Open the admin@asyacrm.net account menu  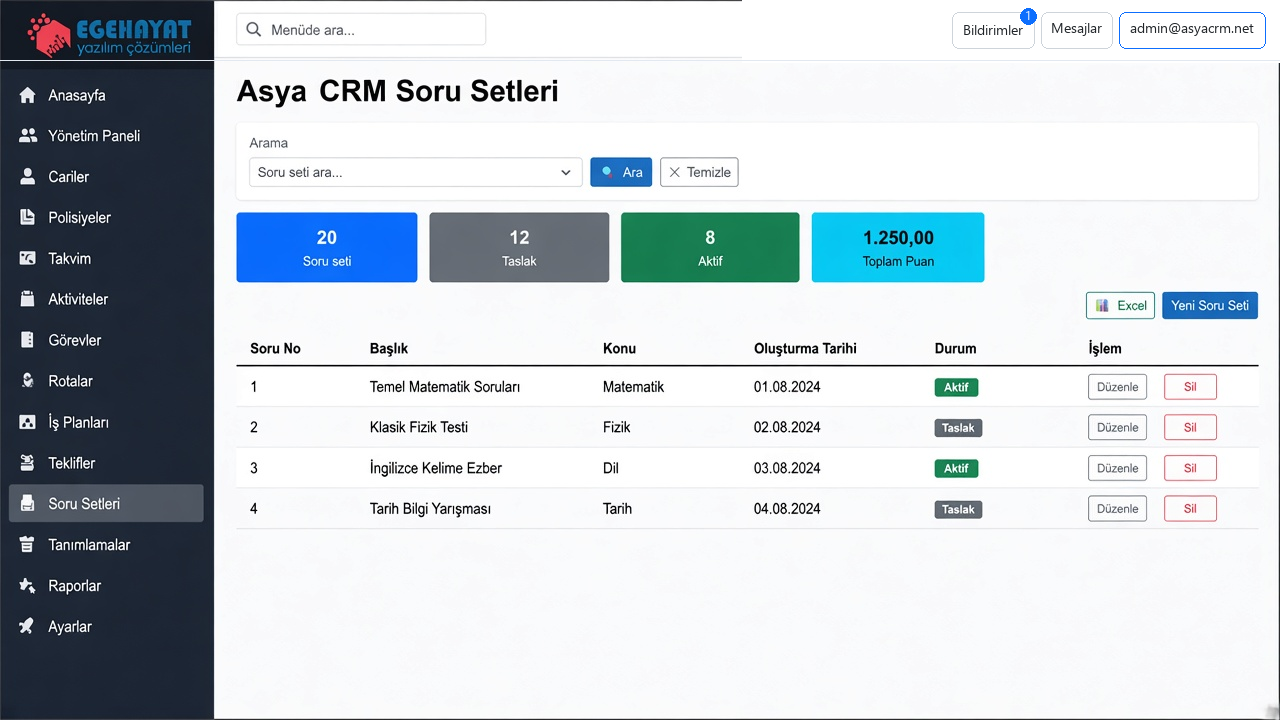point(1192,30)
